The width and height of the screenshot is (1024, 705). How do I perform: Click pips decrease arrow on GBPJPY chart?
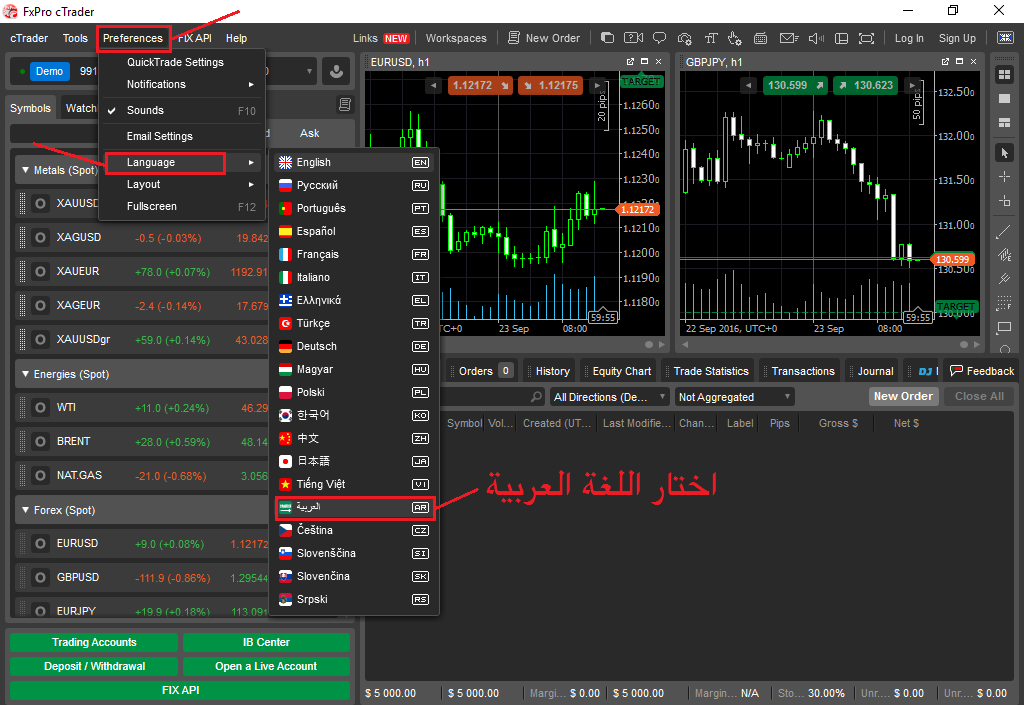click(748, 86)
